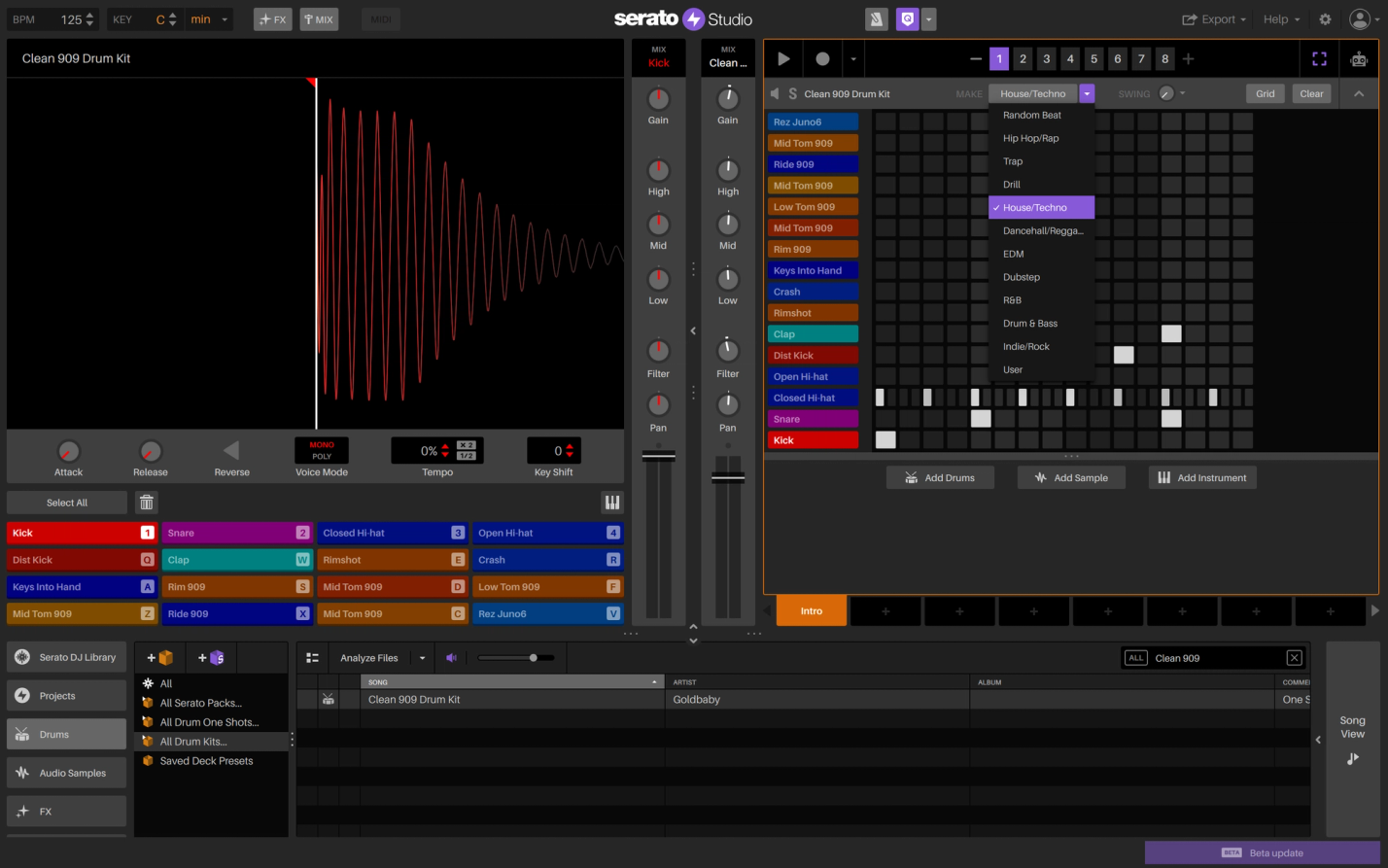
Task: Collapse the sequencer panel with the chevron
Action: click(1358, 93)
